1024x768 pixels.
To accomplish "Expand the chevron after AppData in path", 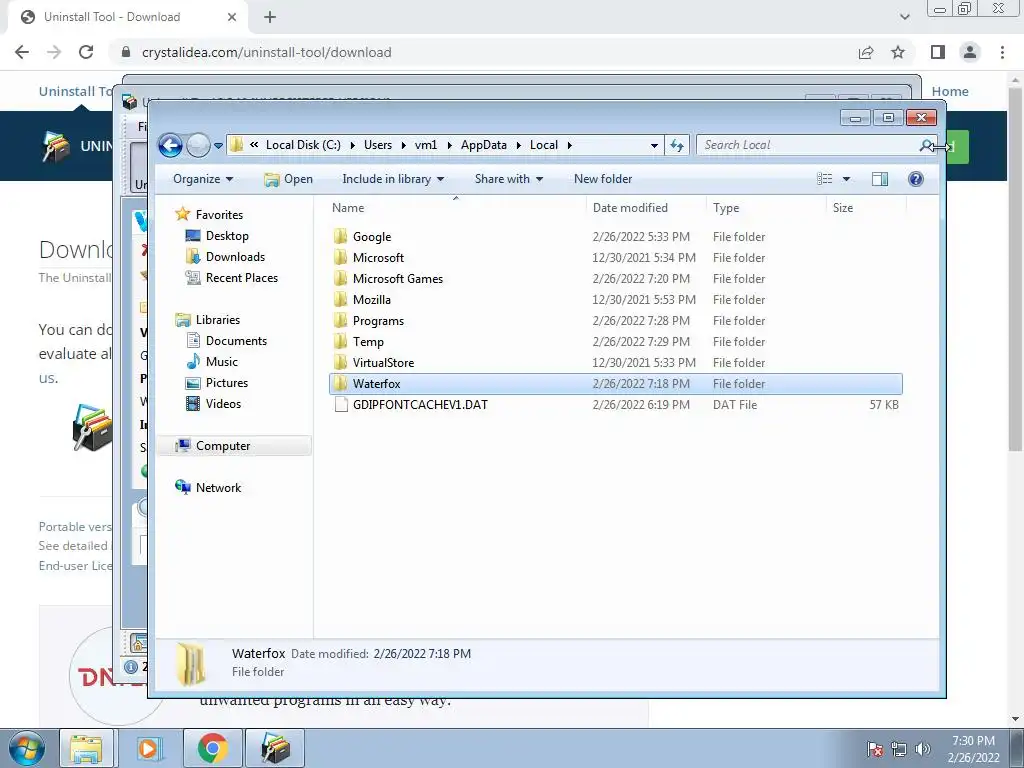I will pyautogui.click(x=519, y=145).
